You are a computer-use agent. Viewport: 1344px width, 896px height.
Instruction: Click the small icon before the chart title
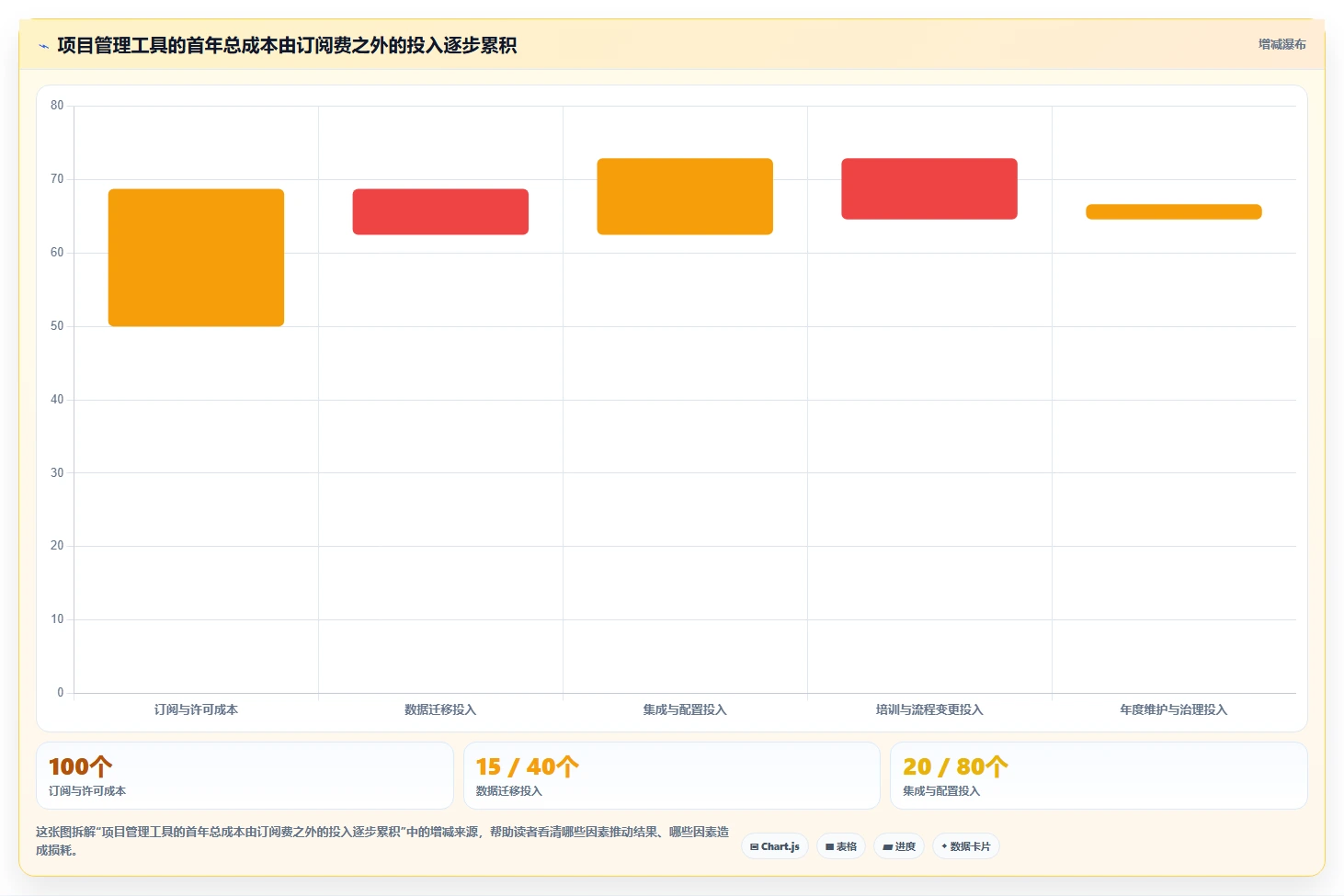tap(43, 46)
